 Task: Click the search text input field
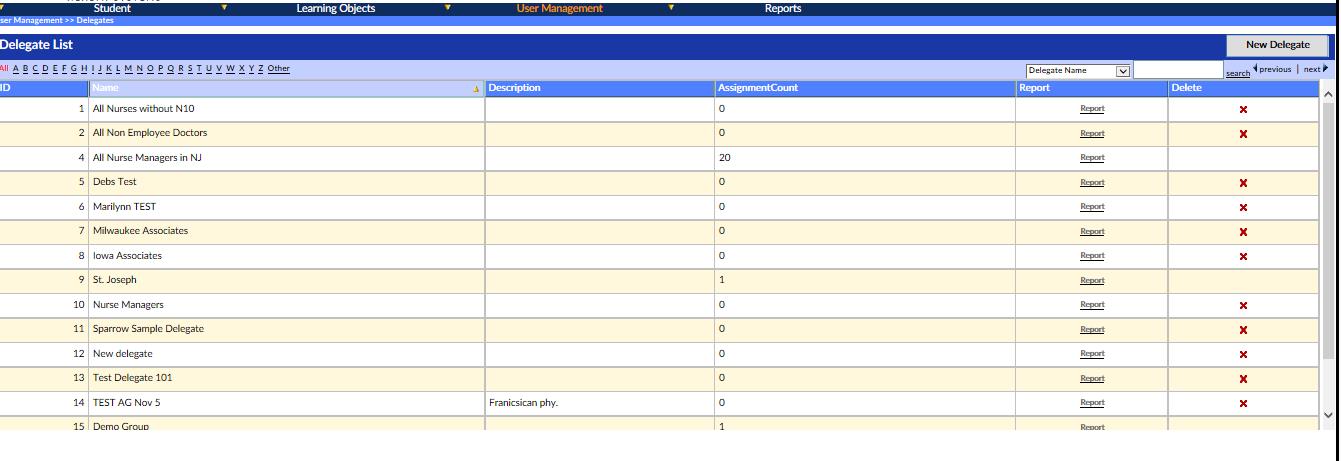click(1178, 71)
